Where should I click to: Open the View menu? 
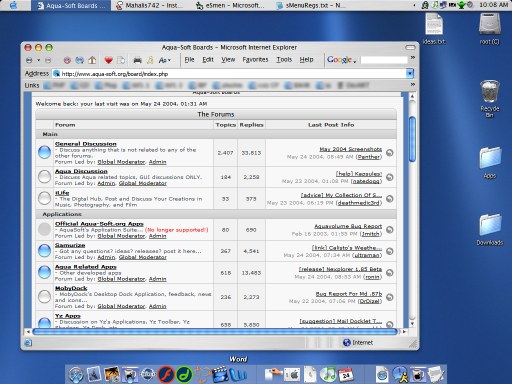pyautogui.click(x=228, y=60)
